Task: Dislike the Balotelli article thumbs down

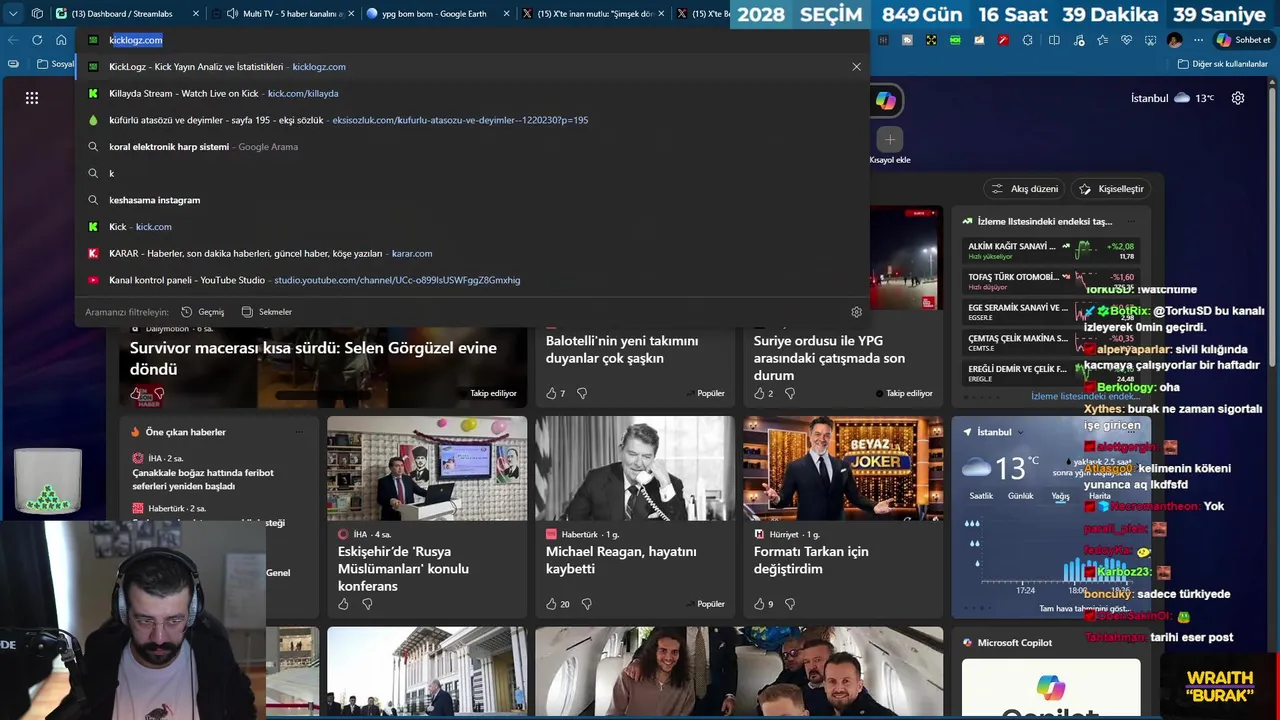Action: [582, 393]
